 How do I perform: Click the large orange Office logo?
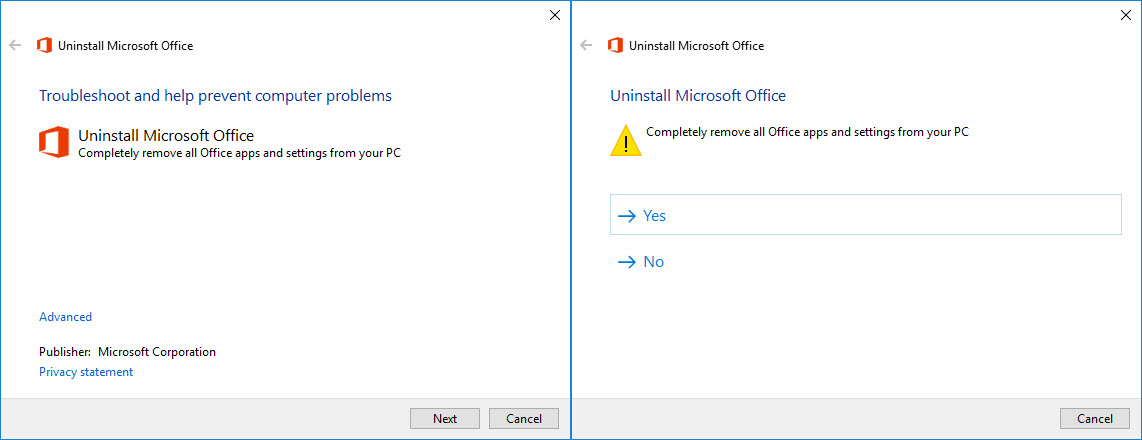tap(54, 142)
